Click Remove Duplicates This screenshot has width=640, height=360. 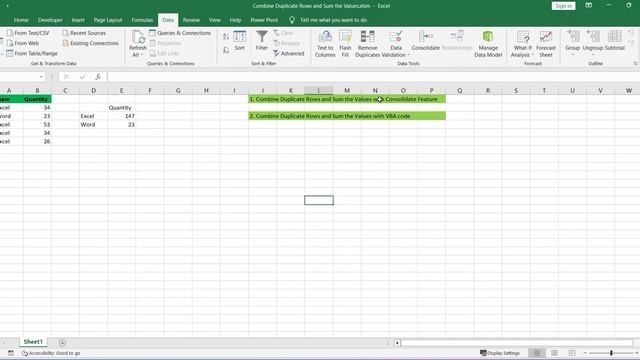(x=367, y=44)
